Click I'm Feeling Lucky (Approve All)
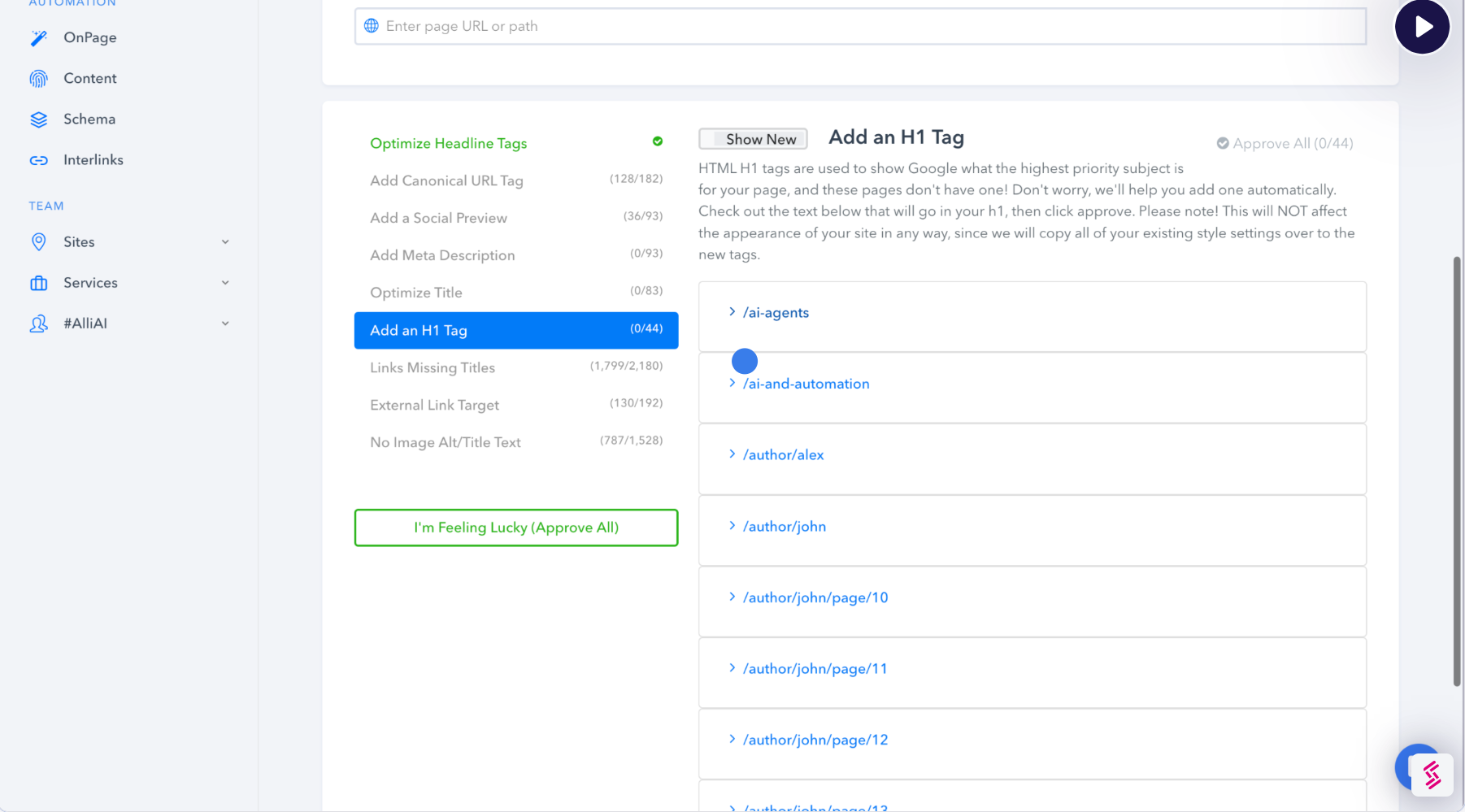This screenshot has height=812, width=1465. (515, 528)
